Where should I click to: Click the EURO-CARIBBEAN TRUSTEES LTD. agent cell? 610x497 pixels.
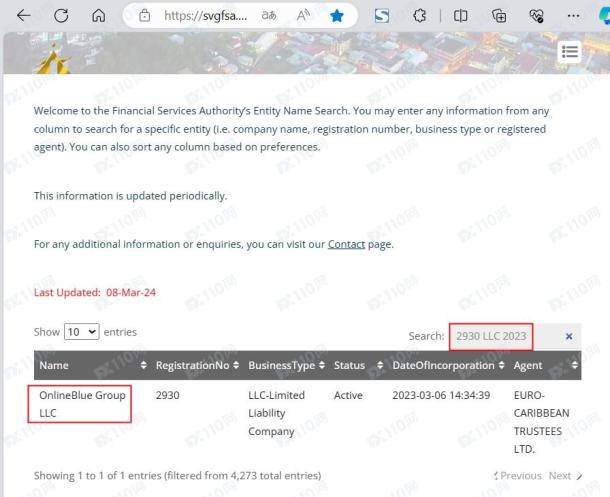541,422
